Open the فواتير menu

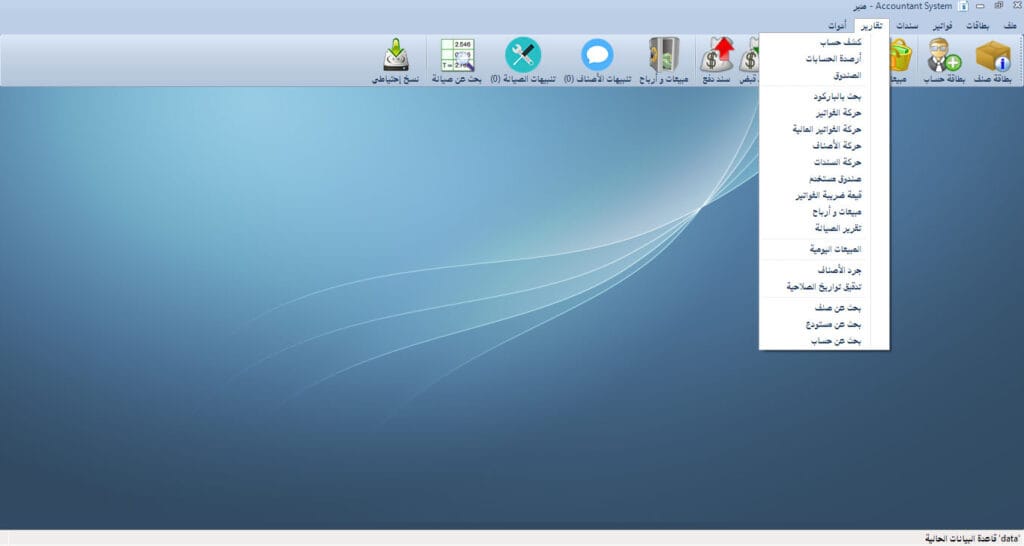940,25
